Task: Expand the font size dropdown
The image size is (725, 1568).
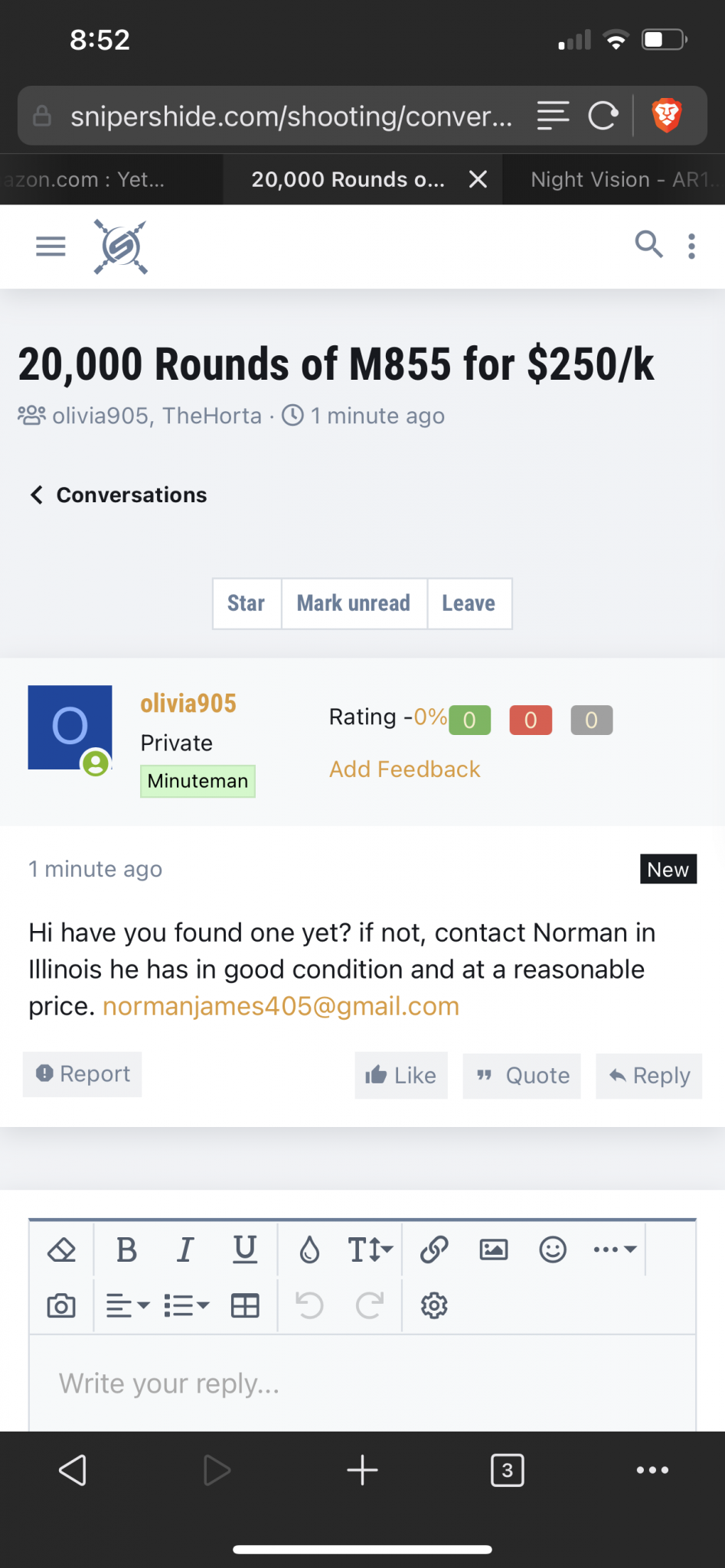Action: (371, 1249)
